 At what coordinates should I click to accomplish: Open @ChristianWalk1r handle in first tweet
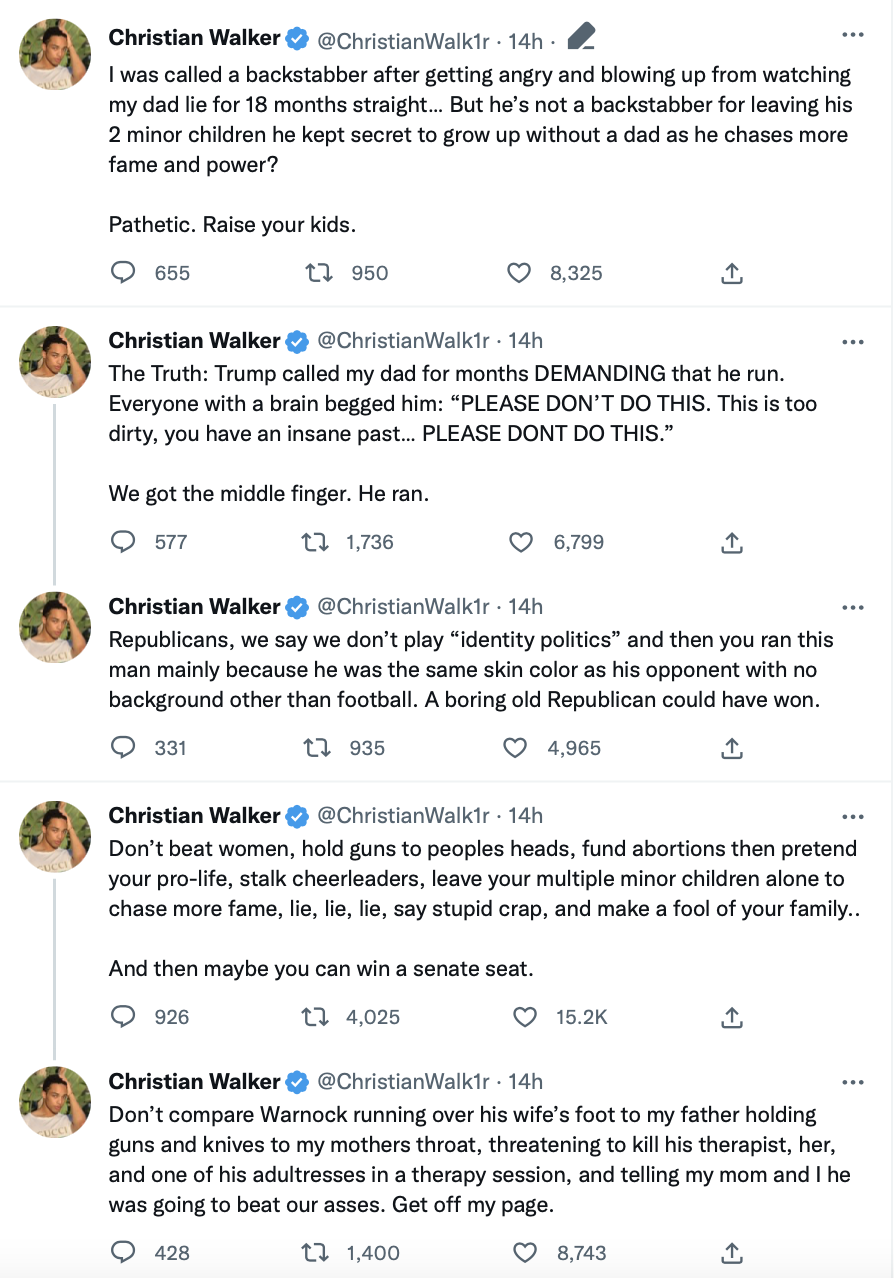403,40
